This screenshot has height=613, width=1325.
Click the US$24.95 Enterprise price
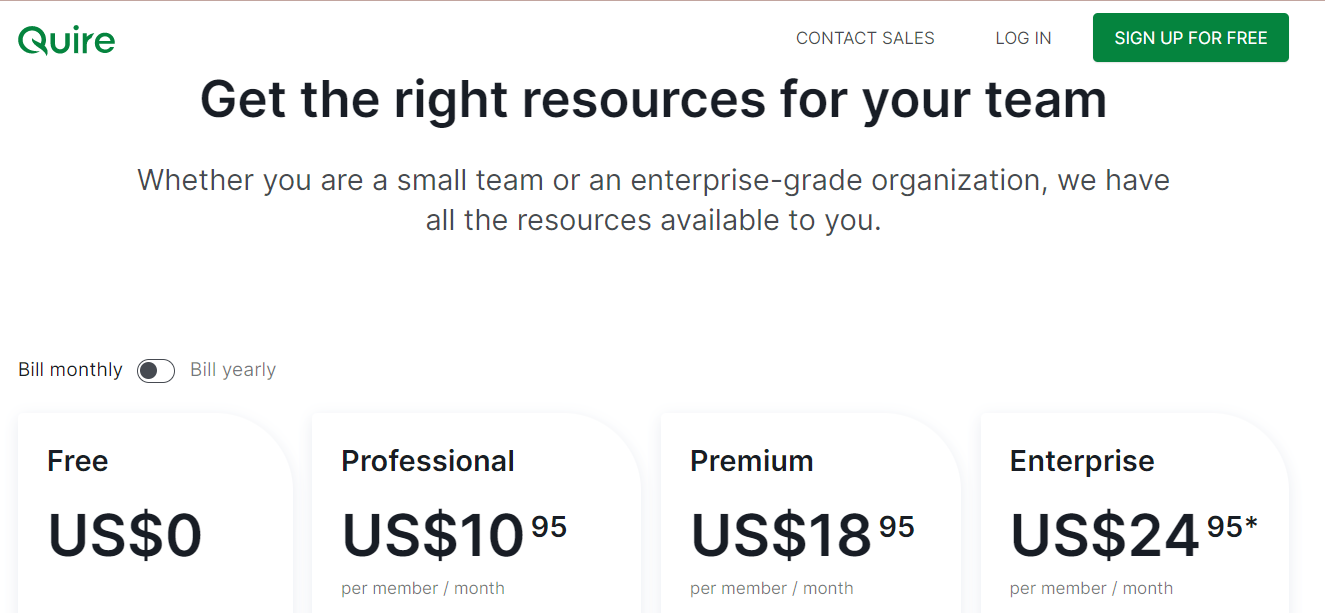coord(1133,535)
